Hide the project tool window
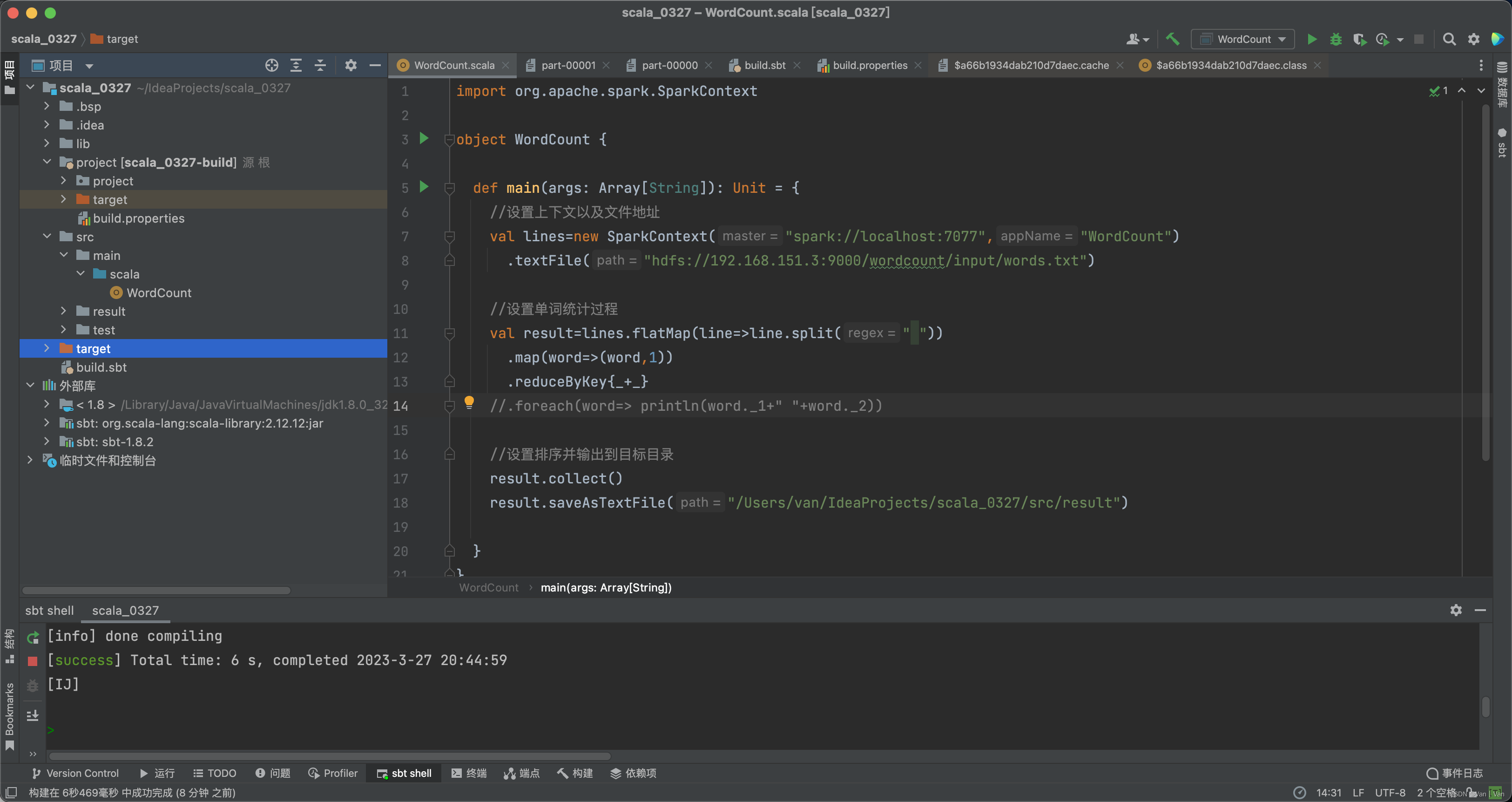Viewport: 1512px width, 802px height. [375, 65]
